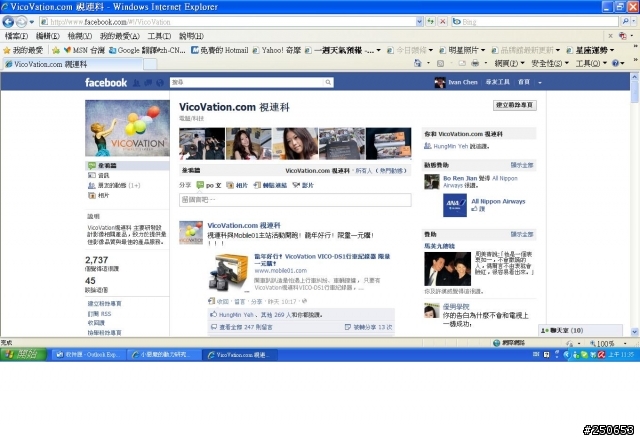The image size is (640, 438).
Task: Click Facebook friend requests icon
Action: tap(136, 83)
